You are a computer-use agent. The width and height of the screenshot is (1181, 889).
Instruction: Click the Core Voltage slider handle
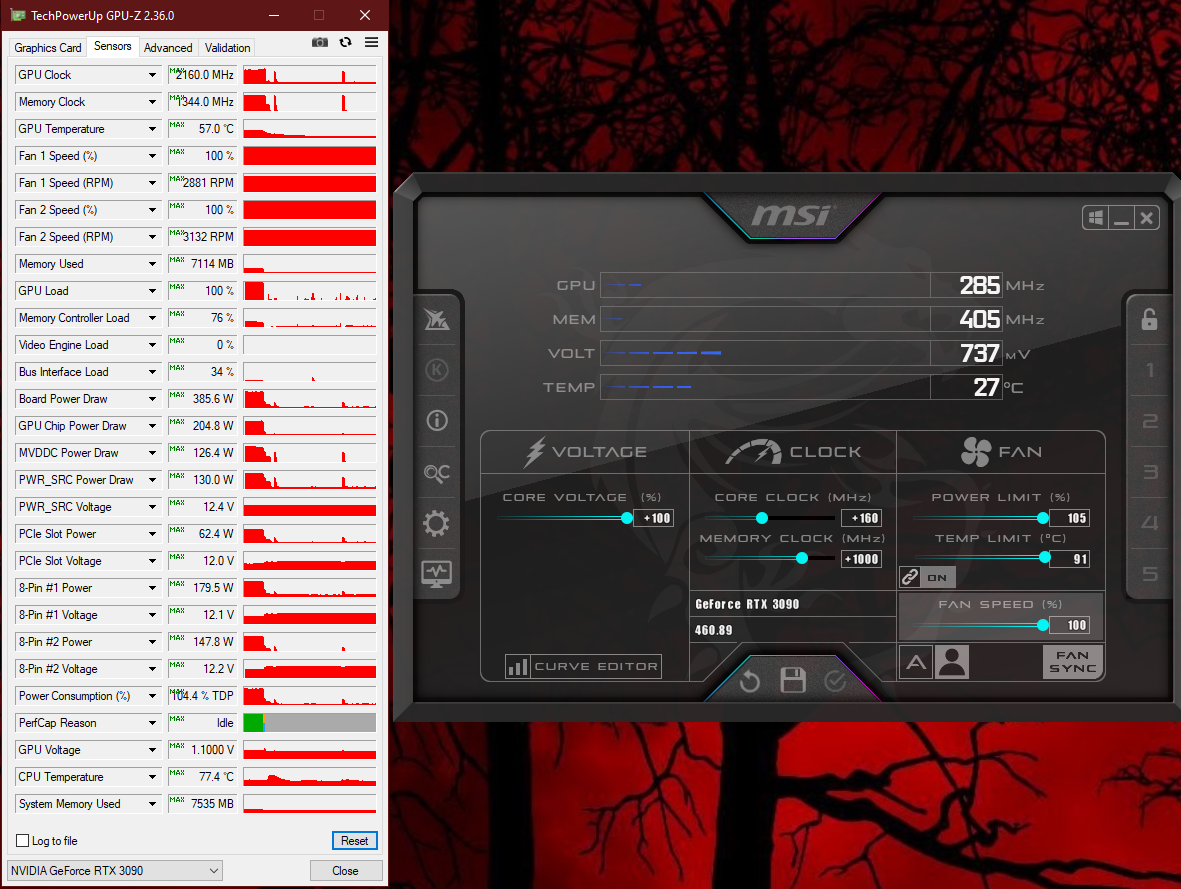tap(627, 518)
